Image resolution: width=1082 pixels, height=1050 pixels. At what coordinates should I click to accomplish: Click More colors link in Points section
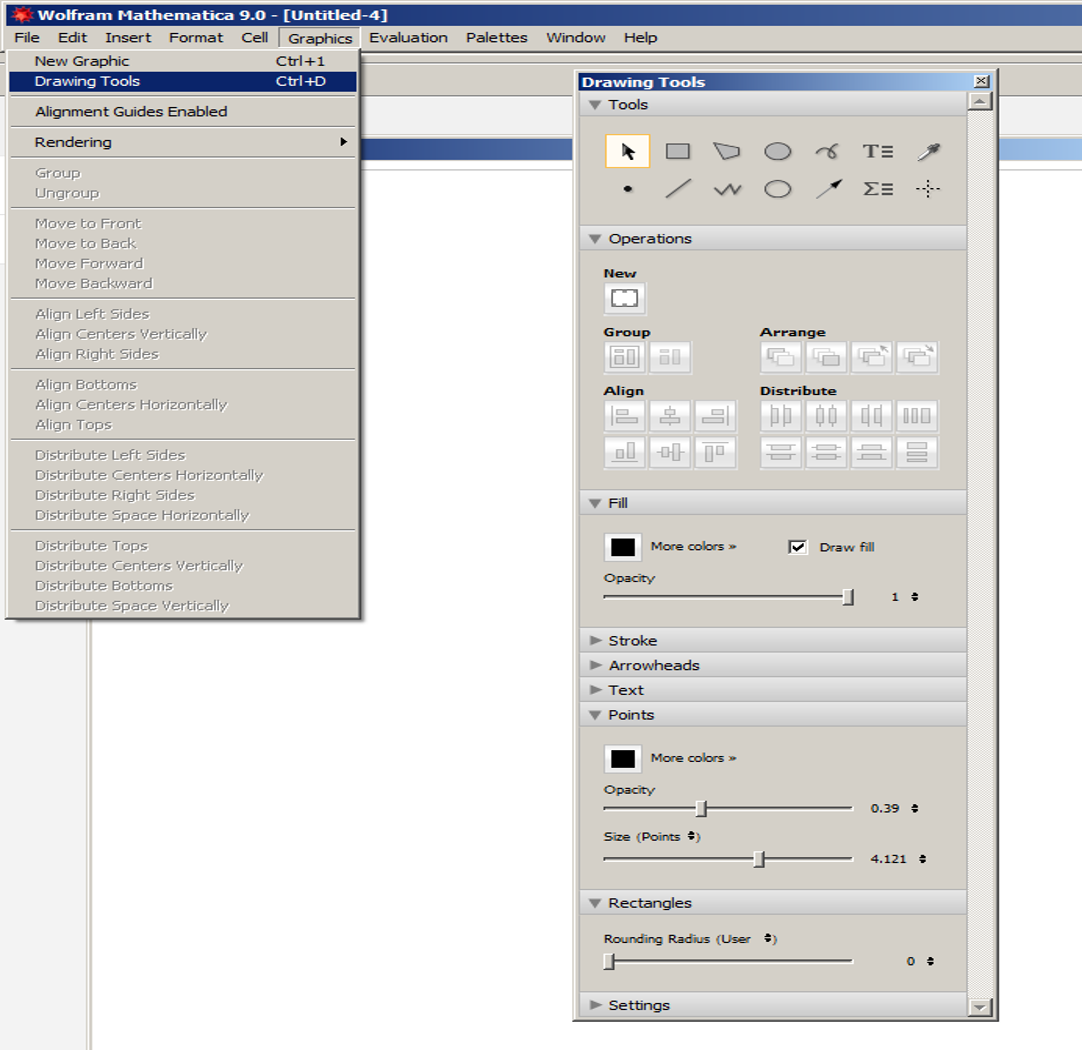pos(694,758)
